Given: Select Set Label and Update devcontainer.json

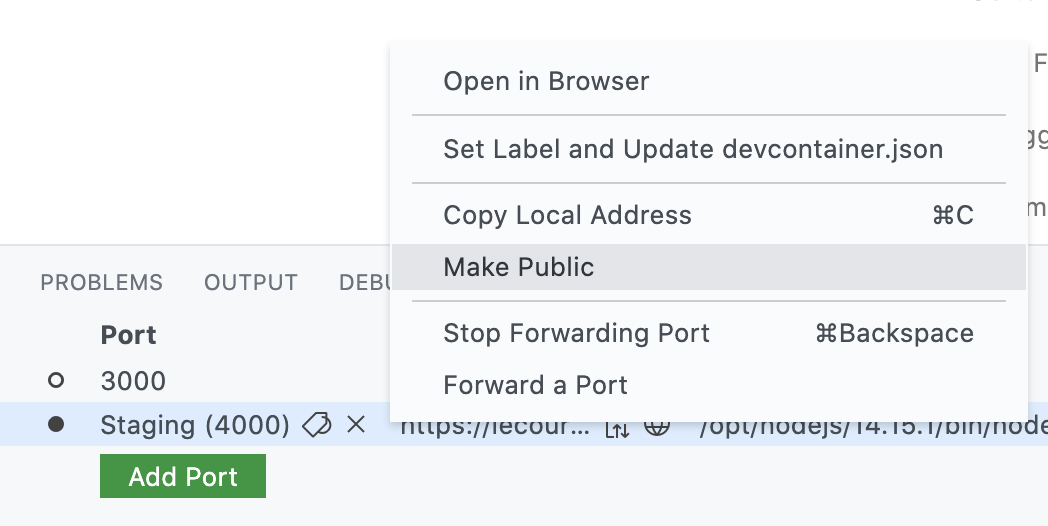Looking at the screenshot, I should [x=708, y=148].
